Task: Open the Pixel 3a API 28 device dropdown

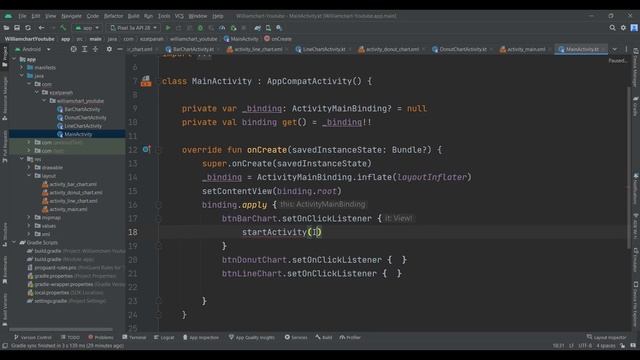Action: [x=133, y=28]
